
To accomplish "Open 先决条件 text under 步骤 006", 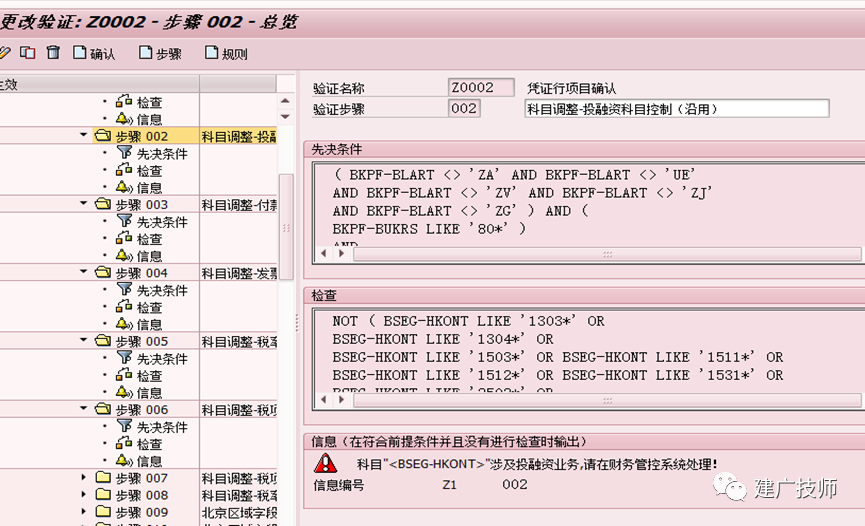I will [x=162, y=427].
